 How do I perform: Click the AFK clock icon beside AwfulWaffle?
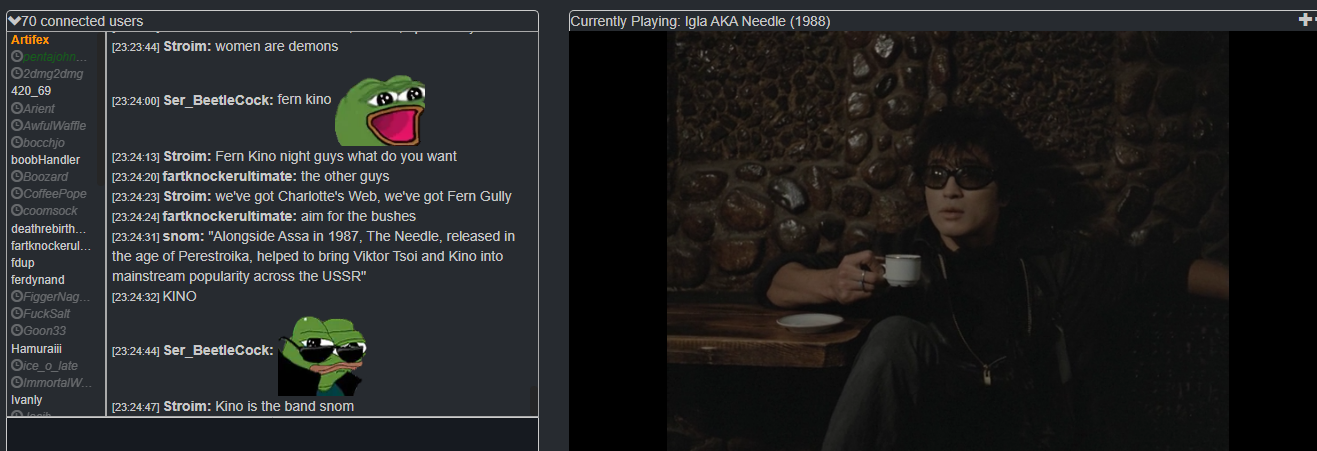point(17,125)
